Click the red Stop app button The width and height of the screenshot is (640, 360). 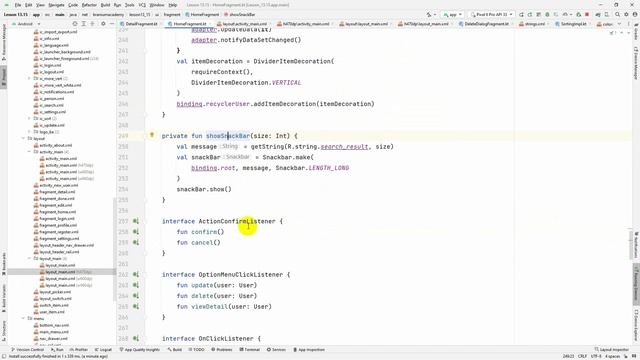[587, 14]
